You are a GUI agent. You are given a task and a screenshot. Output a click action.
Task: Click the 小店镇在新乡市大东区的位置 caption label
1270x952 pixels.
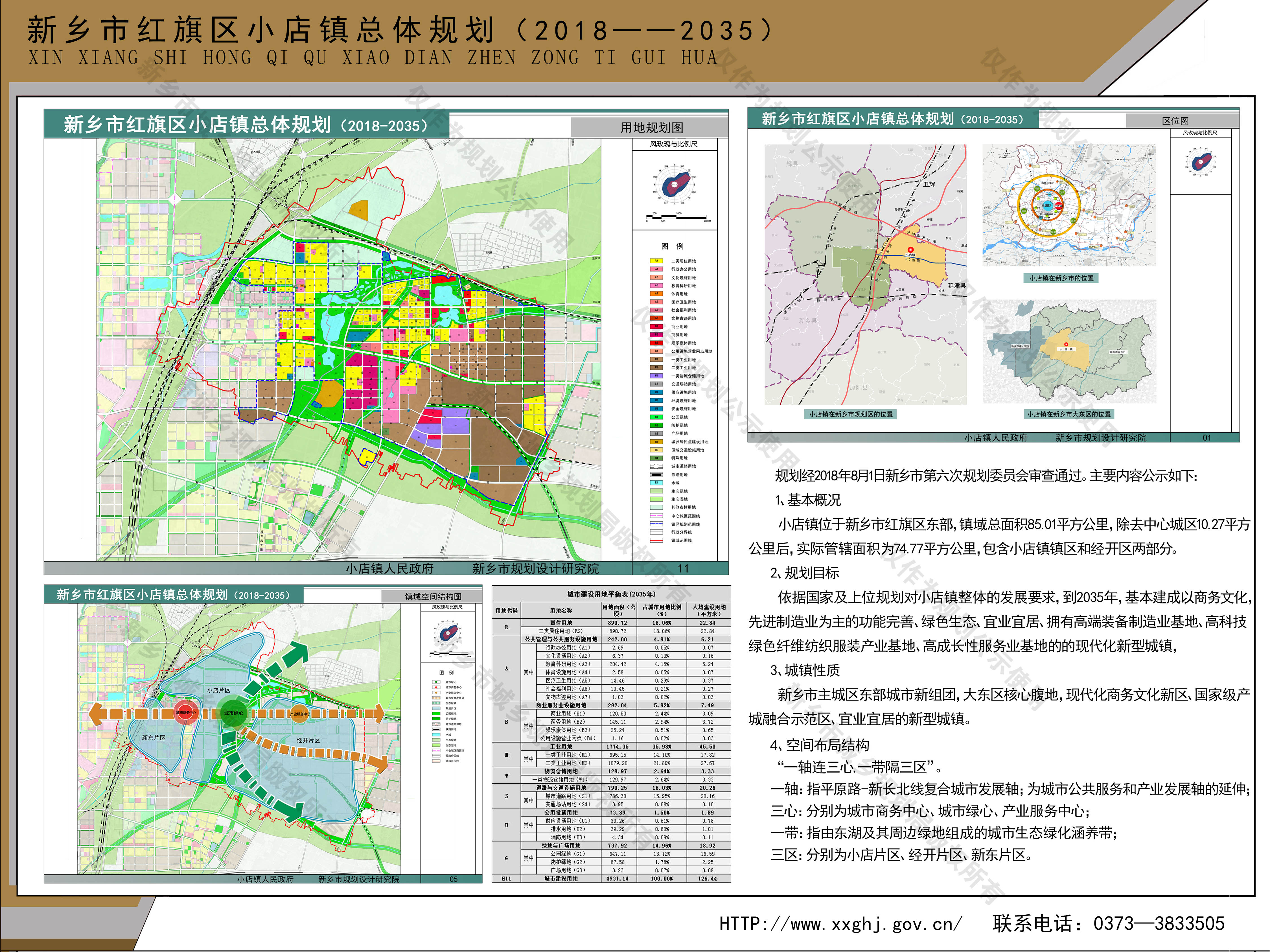click(1068, 413)
